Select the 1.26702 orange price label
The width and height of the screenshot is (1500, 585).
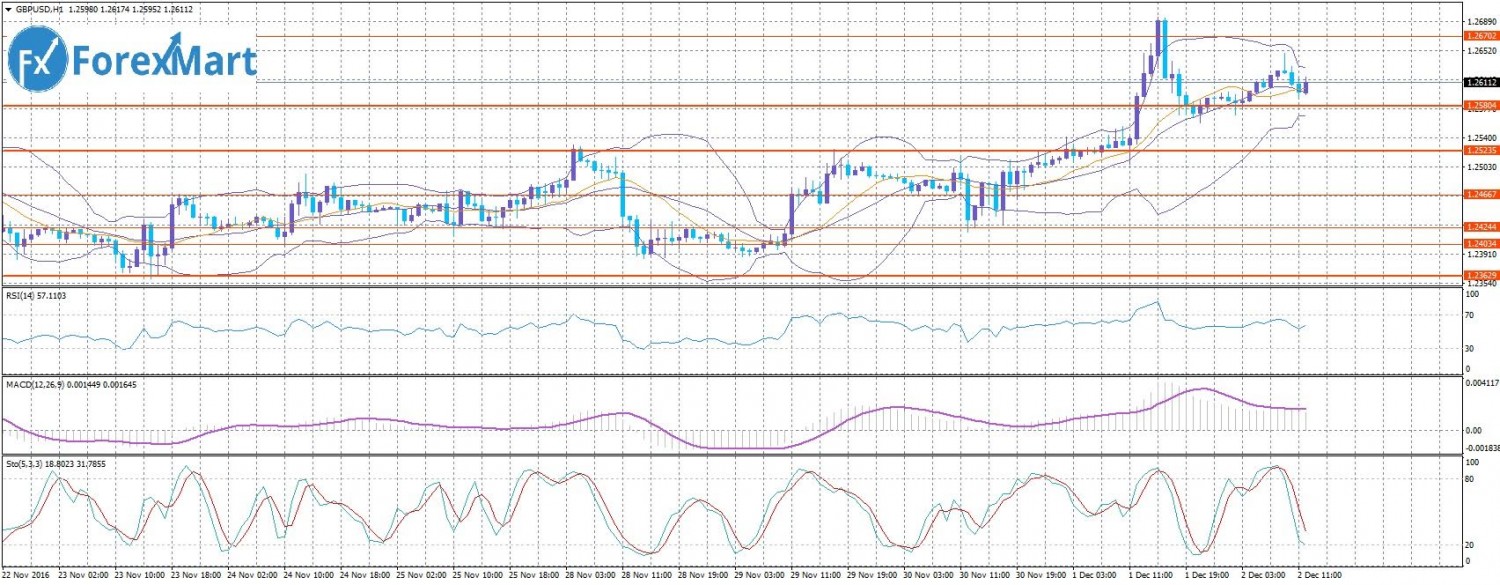(1479, 36)
